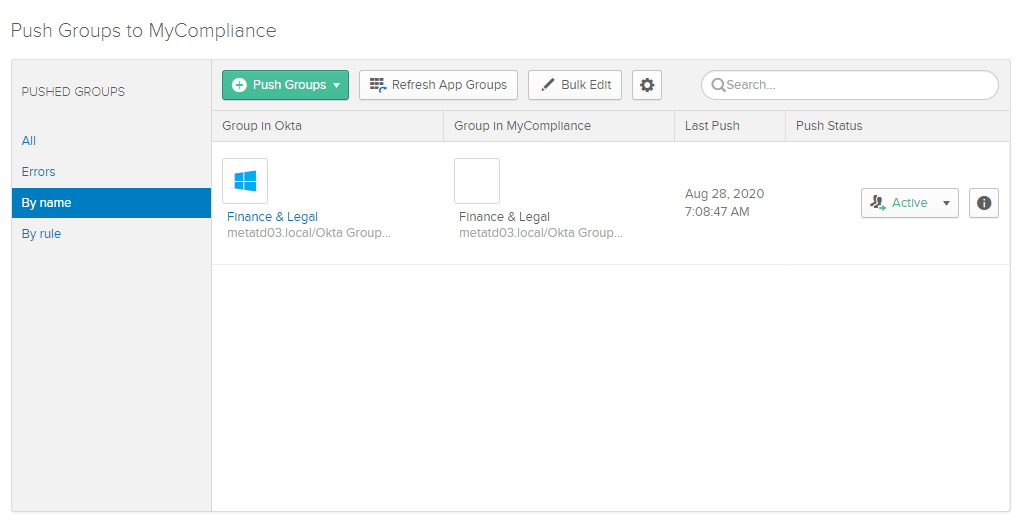
Task: Click the metatd03.local path under the Okta group
Action: pos(308,232)
